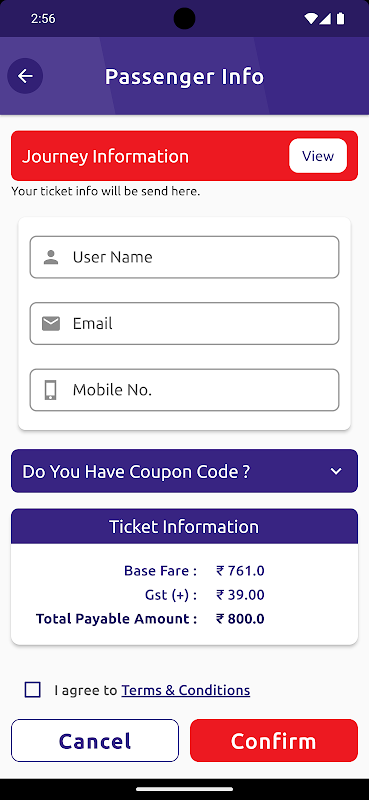Screen dimensions: 369x800
Task: Open the Terms & Conditions link
Action: [186, 690]
